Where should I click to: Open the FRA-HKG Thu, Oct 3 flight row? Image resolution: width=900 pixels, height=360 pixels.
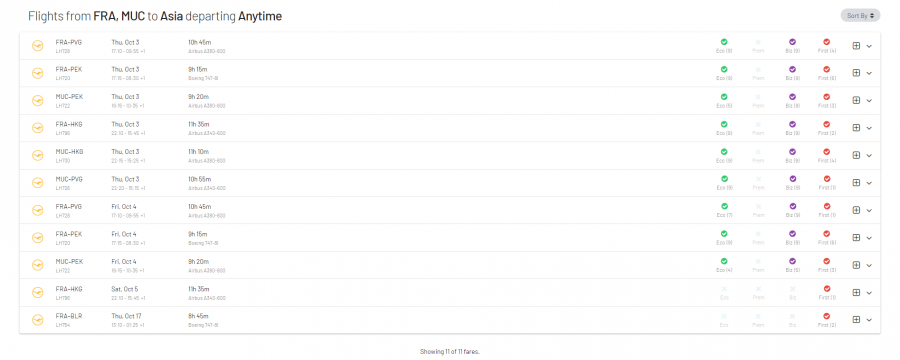(449, 128)
